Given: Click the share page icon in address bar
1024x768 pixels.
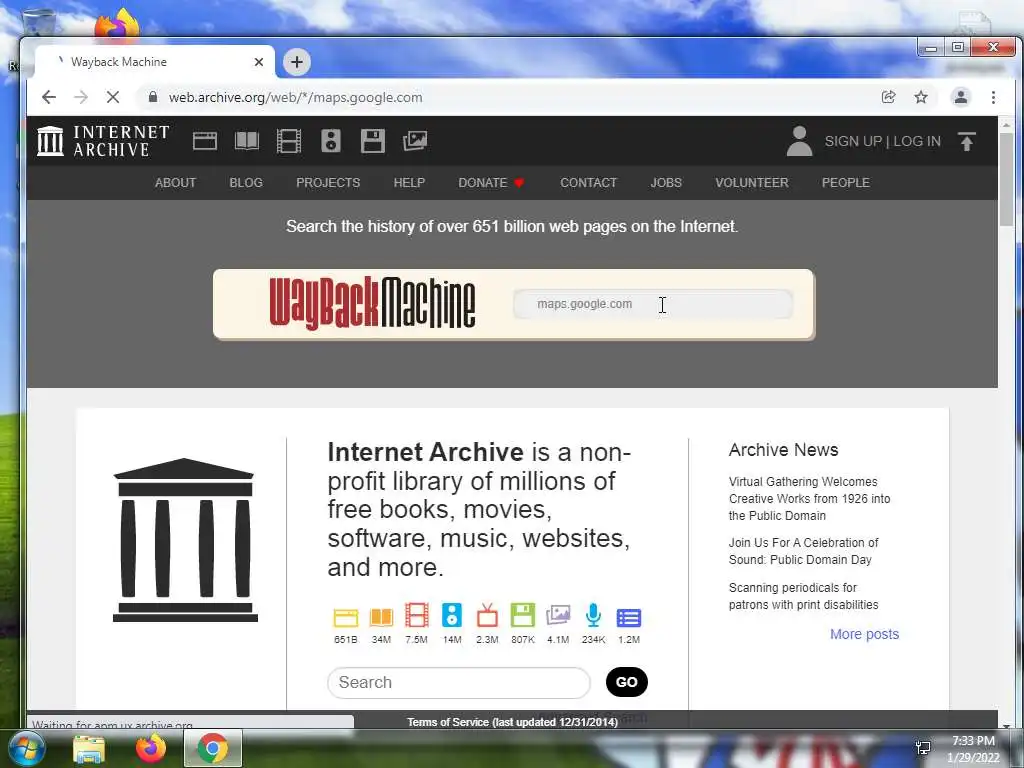Looking at the screenshot, I should coord(888,97).
